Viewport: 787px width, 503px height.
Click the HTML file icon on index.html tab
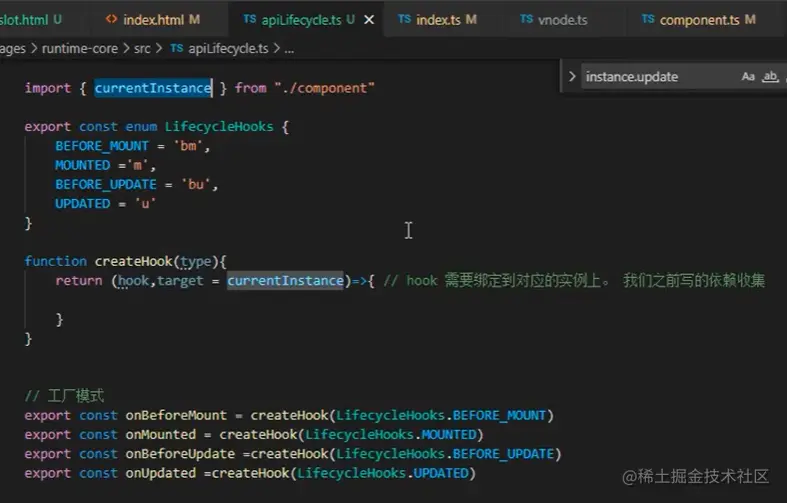[111, 19]
